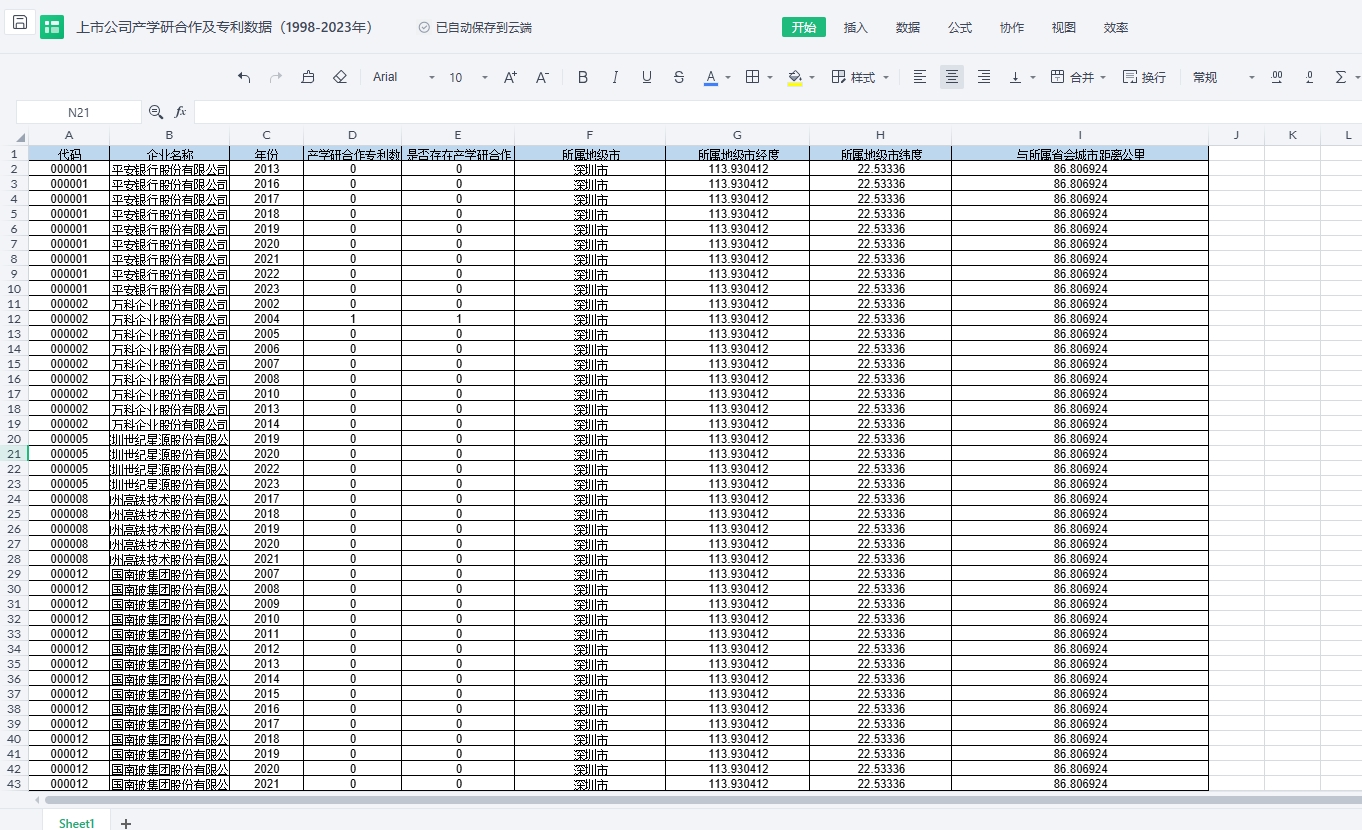
Task: Open the 合并 merge cells dropdown
Action: [x=1080, y=77]
